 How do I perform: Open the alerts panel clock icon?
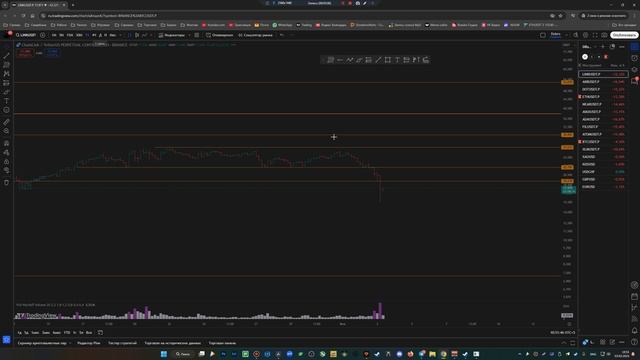635,58
